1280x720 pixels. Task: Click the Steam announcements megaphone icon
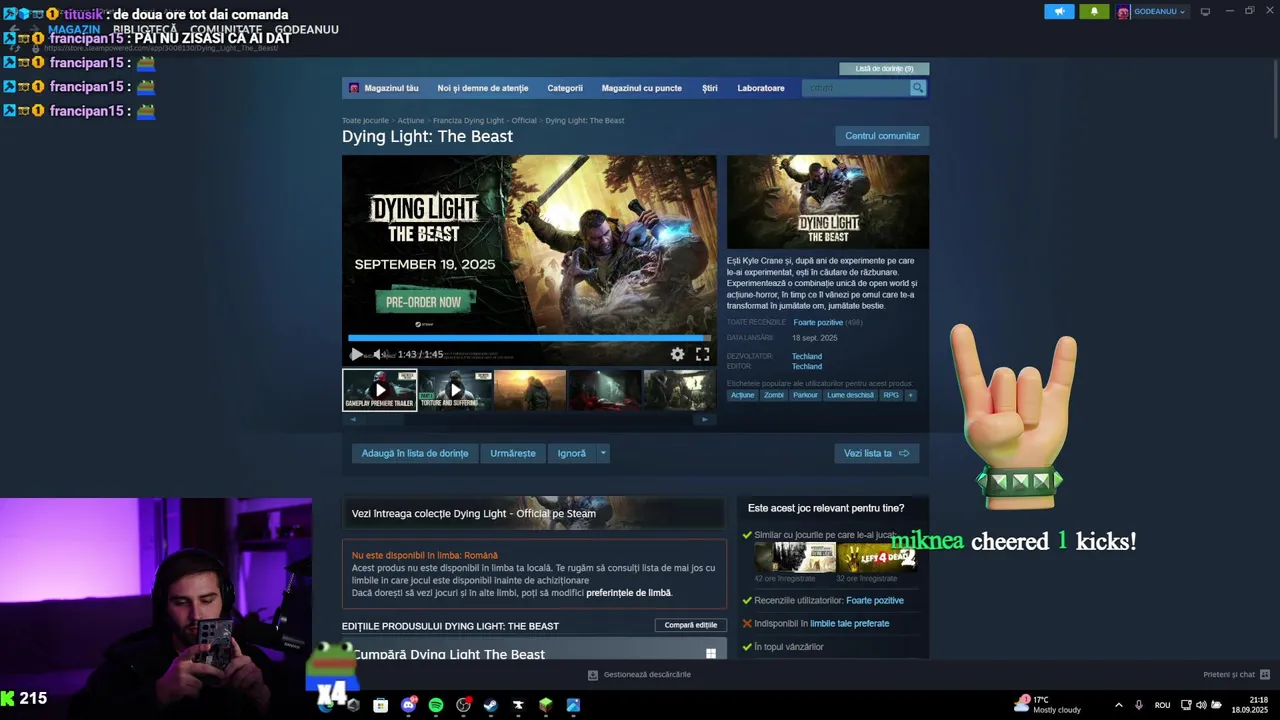(1059, 12)
